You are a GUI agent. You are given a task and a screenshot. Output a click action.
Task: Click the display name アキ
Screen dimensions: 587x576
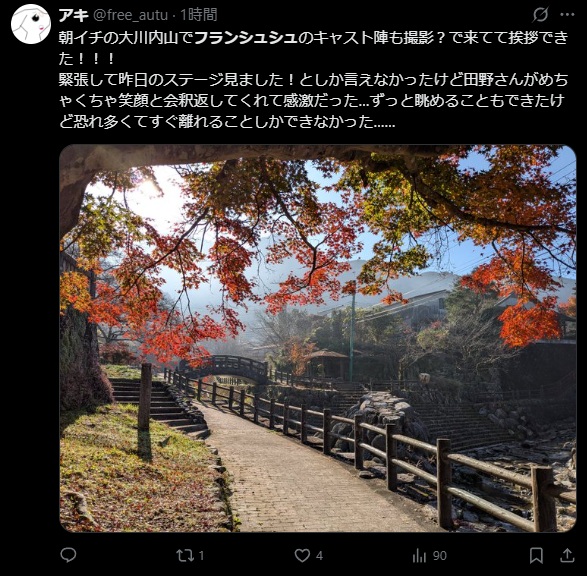click(73, 15)
